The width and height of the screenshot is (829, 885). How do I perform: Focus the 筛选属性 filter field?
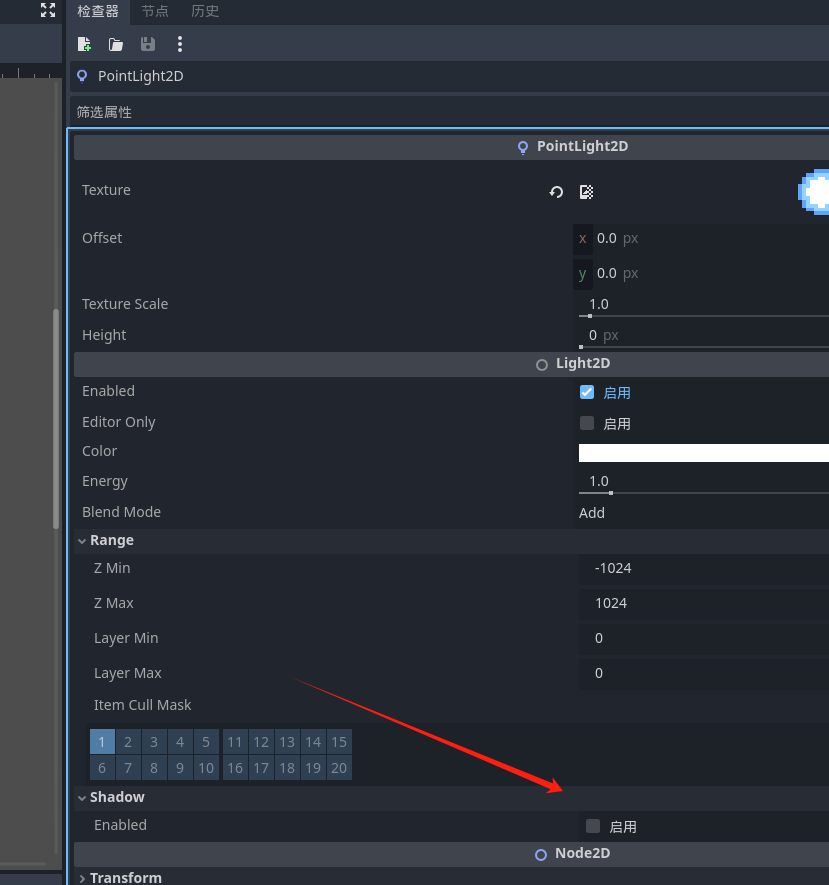[450, 112]
